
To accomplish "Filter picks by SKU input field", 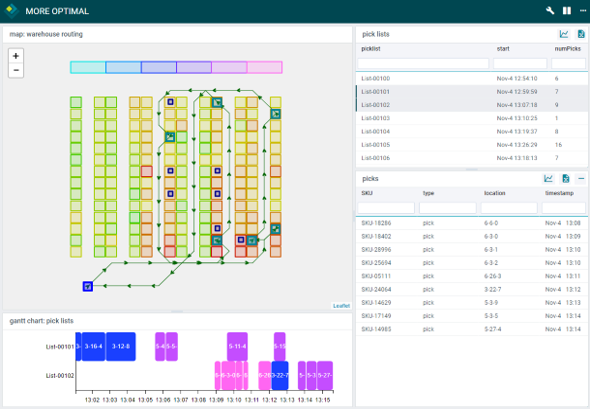I will click(386, 208).
